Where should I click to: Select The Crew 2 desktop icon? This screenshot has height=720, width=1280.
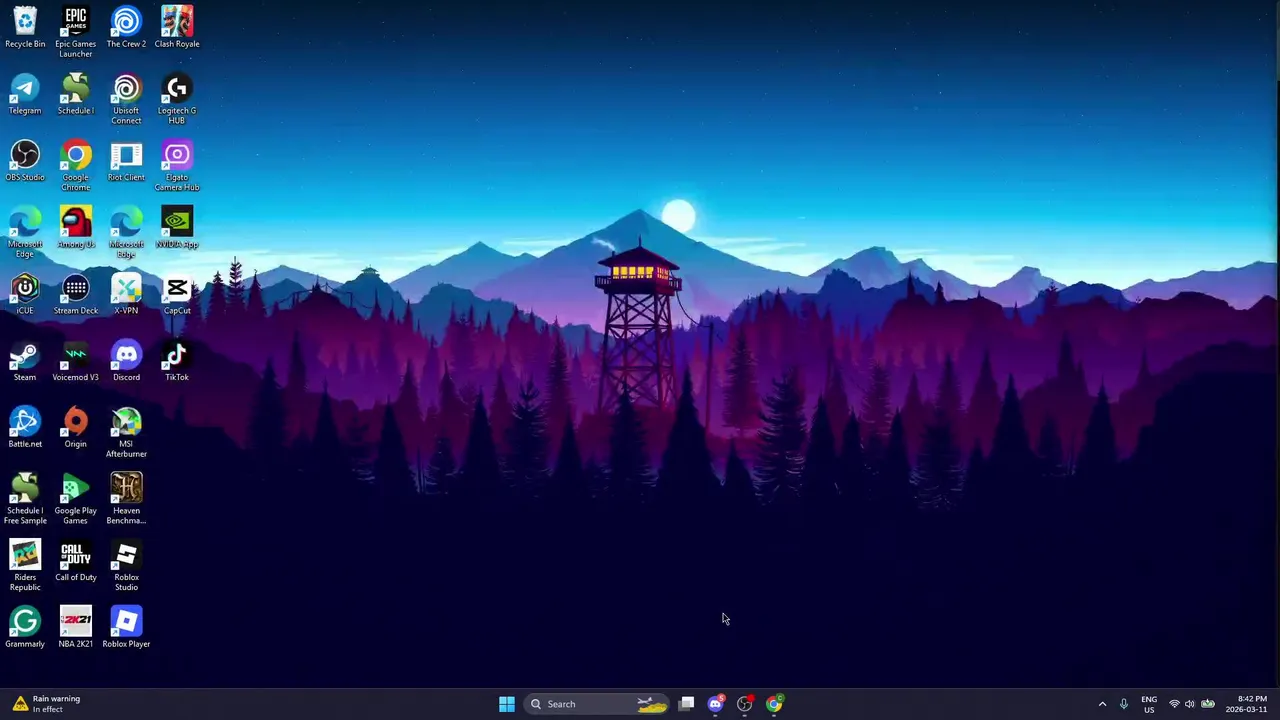[126, 28]
